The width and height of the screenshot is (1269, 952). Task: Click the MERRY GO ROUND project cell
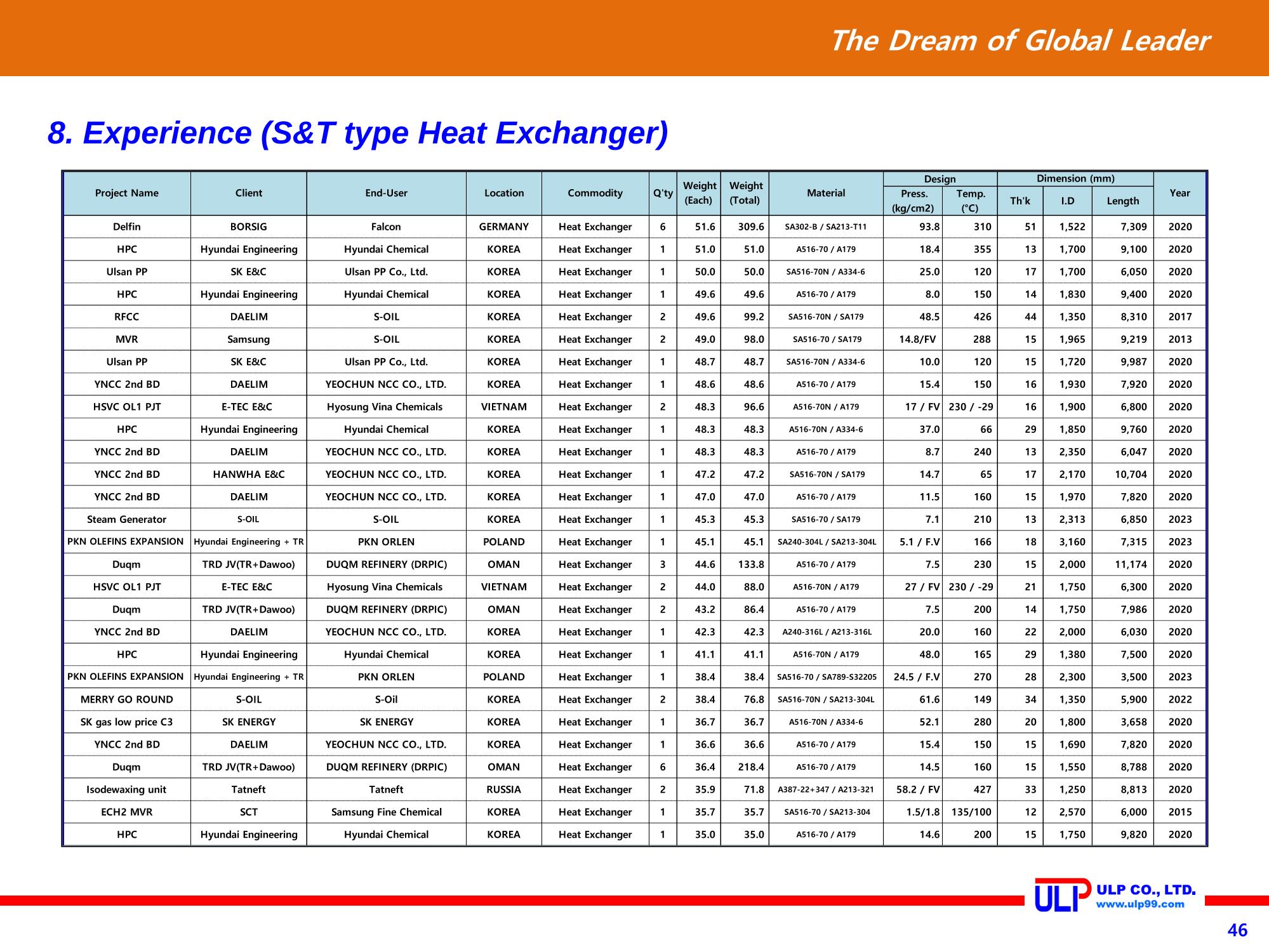click(x=127, y=699)
